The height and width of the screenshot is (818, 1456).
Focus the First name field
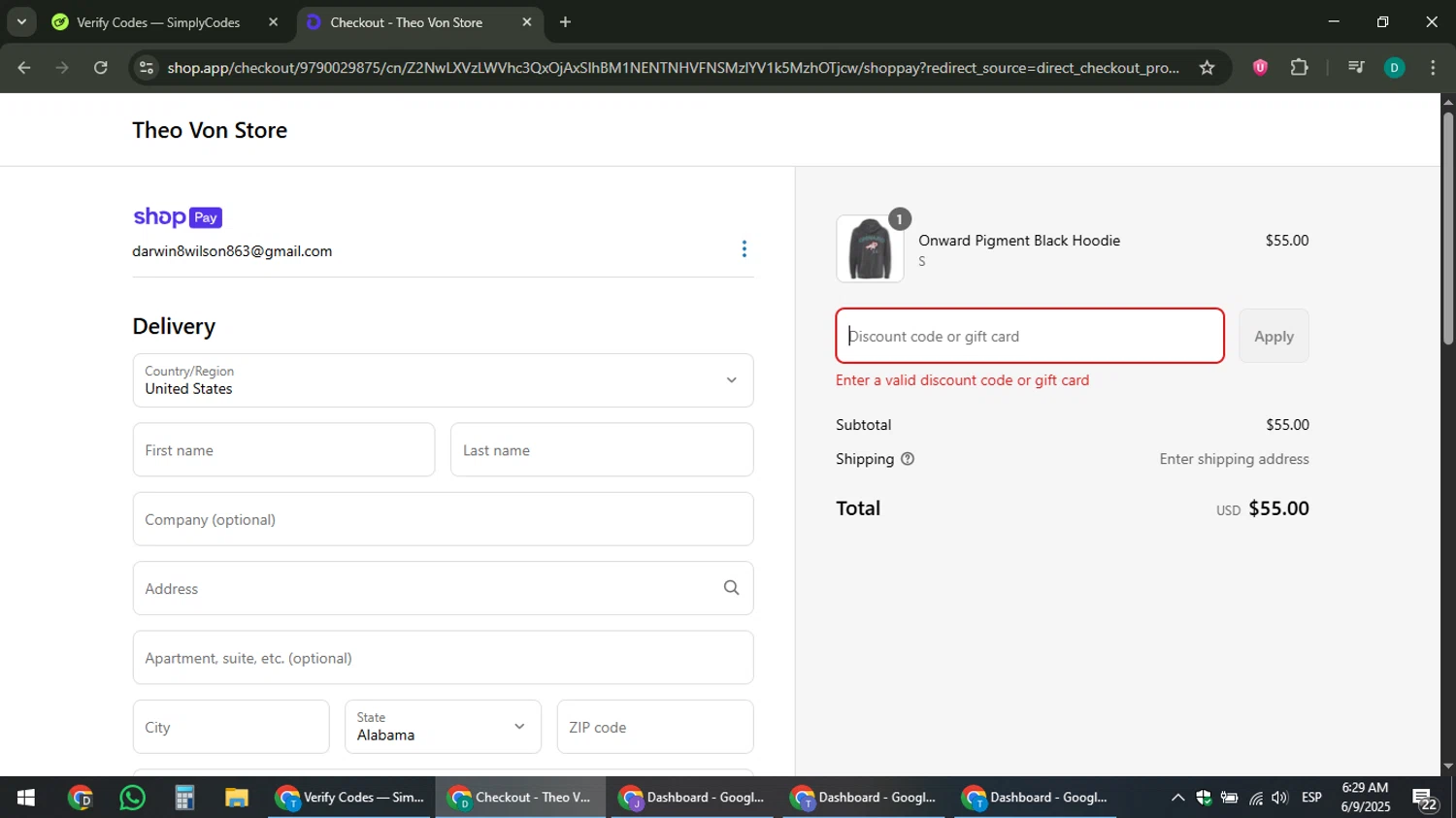[x=283, y=450]
